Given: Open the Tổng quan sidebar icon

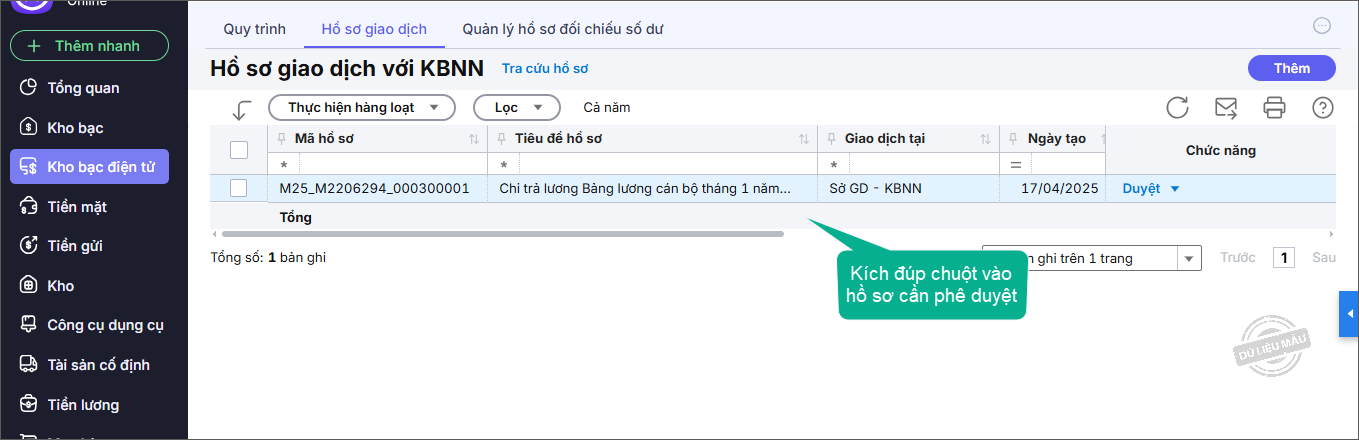Looking at the screenshot, I should [x=29, y=88].
